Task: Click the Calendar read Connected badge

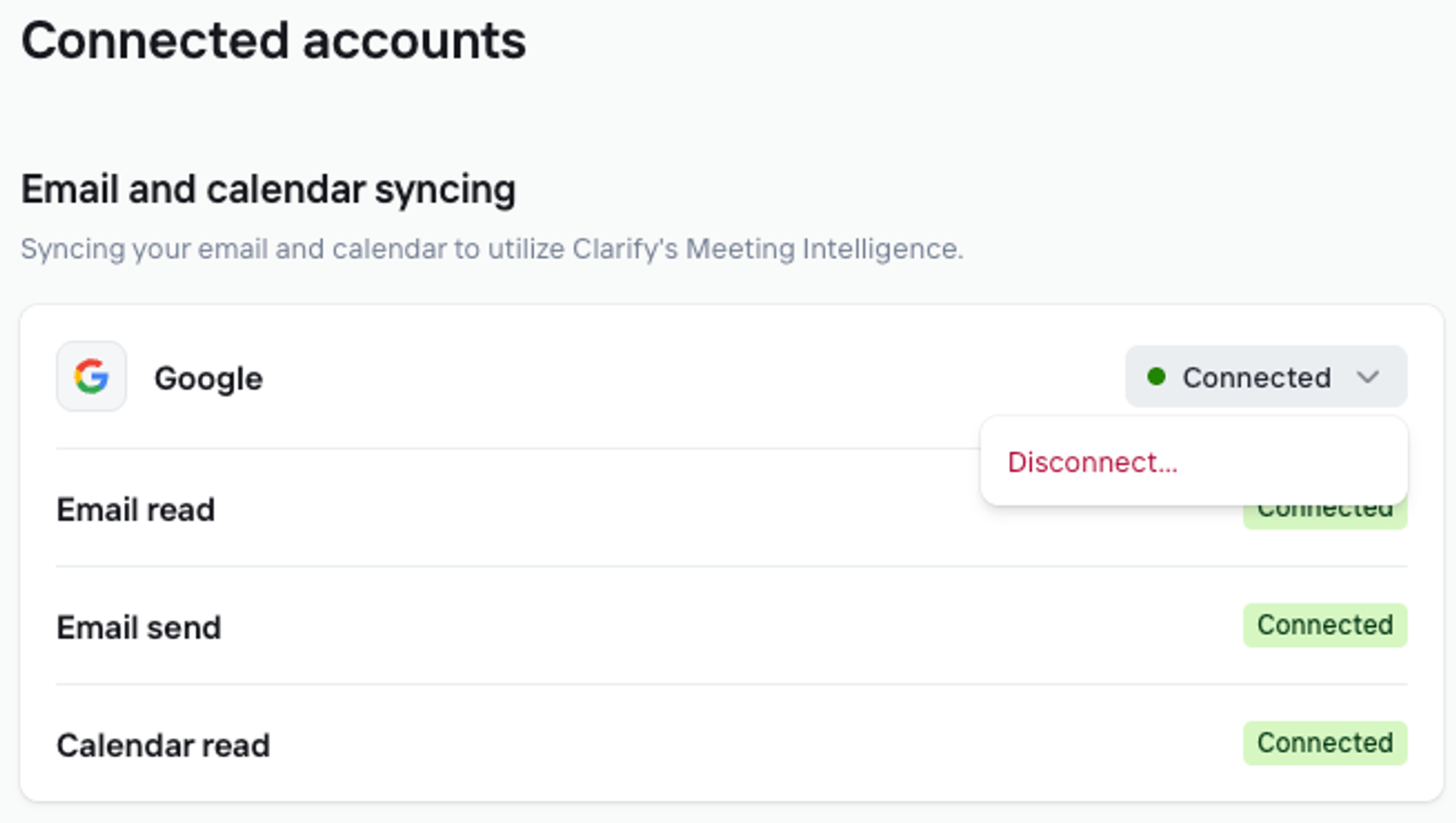Action: pos(1325,744)
